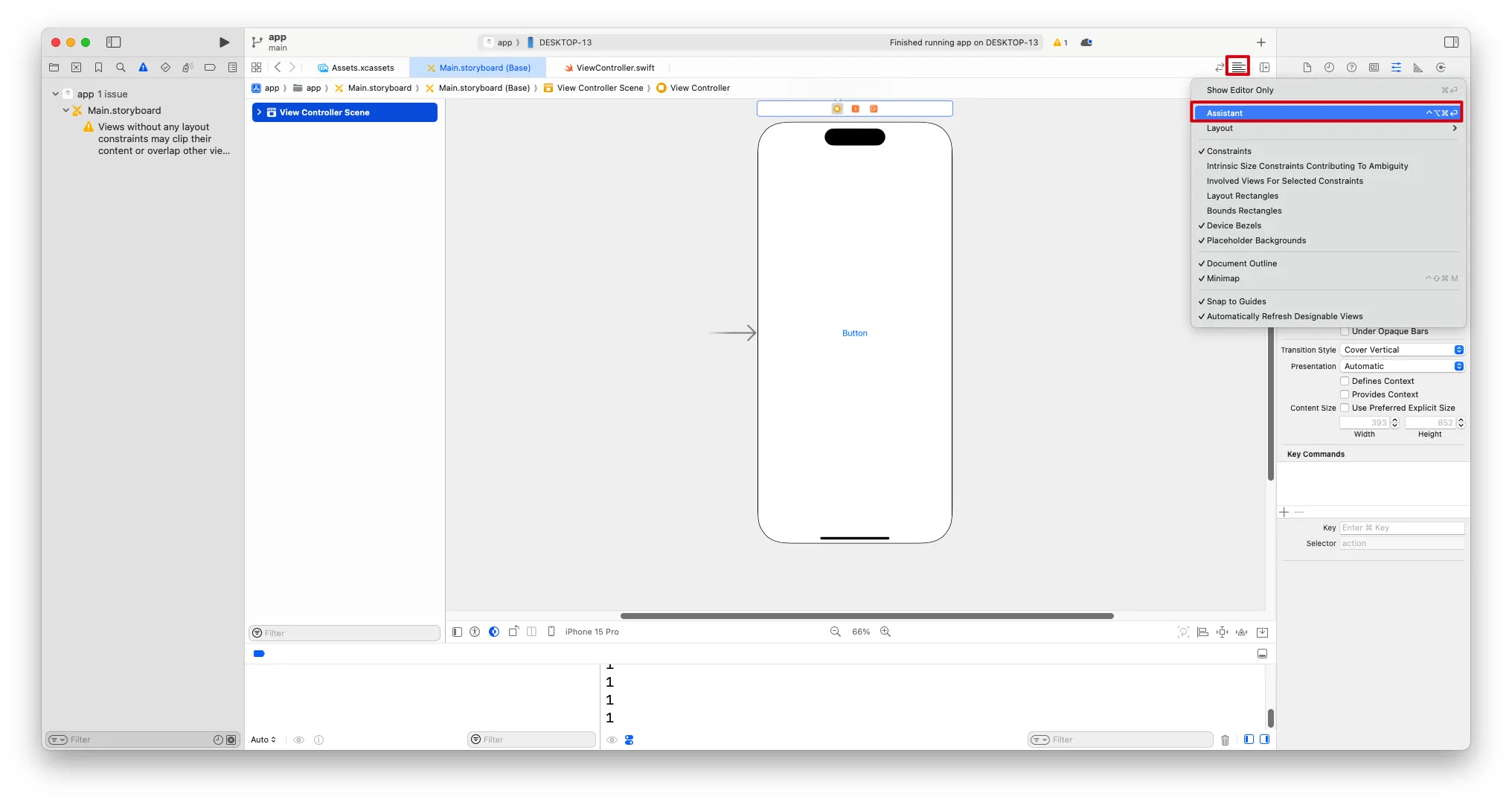
Task: Enable the Defines Context checkbox
Action: click(1345, 381)
